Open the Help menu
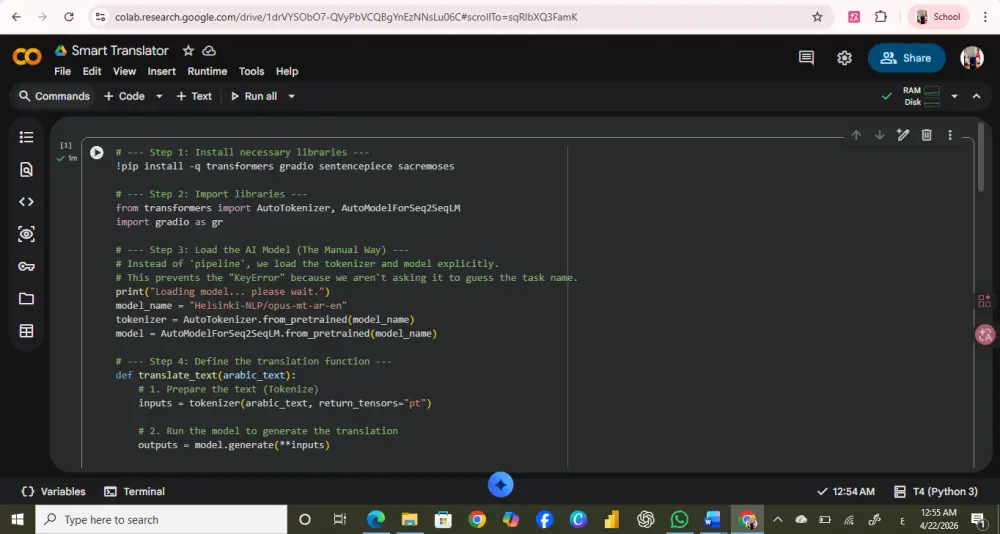This screenshot has width=1000, height=534. pyautogui.click(x=287, y=71)
